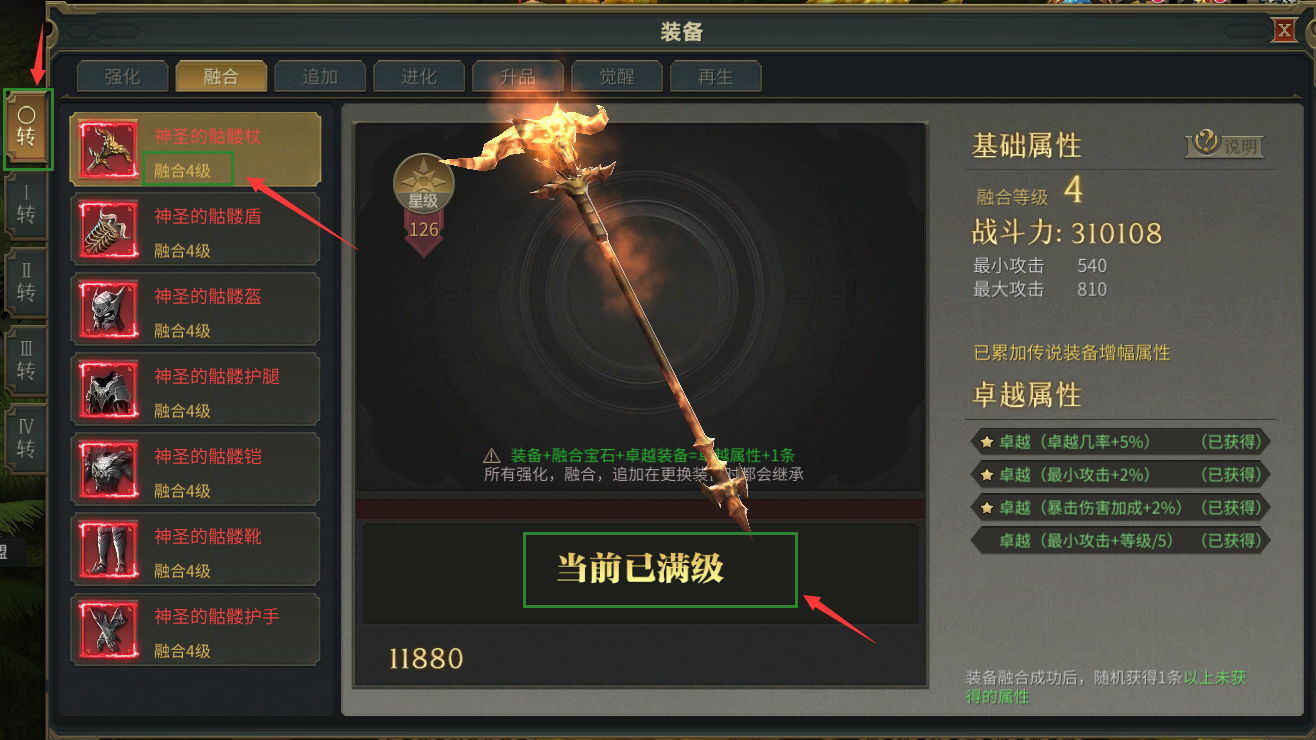
Task: Switch to the 强化 tab
Action: pyautogui.click(x=123, y=77)
